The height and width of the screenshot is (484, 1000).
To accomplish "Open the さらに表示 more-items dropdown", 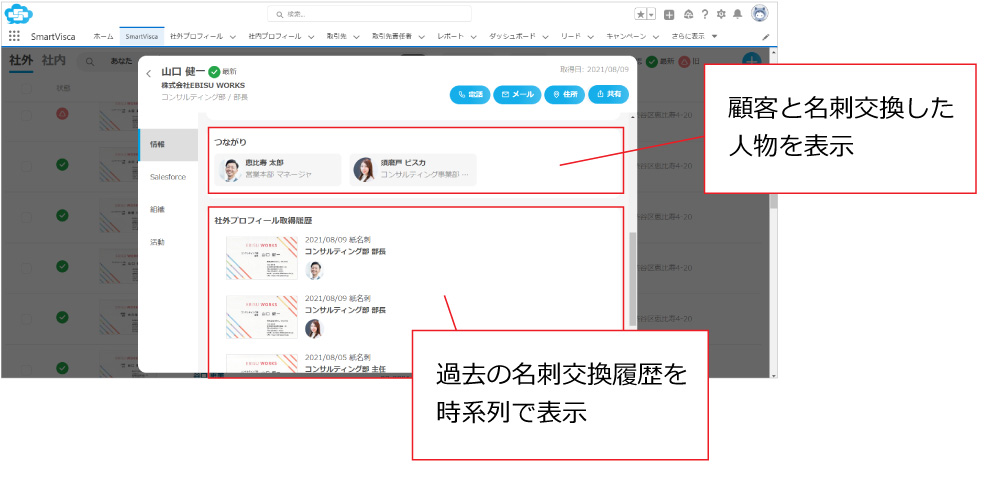I will tap(695, 36).
